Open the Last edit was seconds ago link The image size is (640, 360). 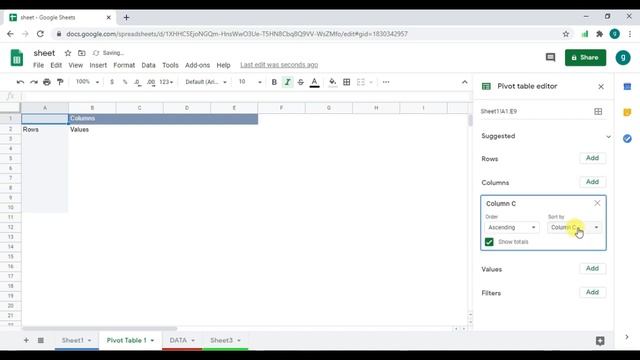click(279, 65)
